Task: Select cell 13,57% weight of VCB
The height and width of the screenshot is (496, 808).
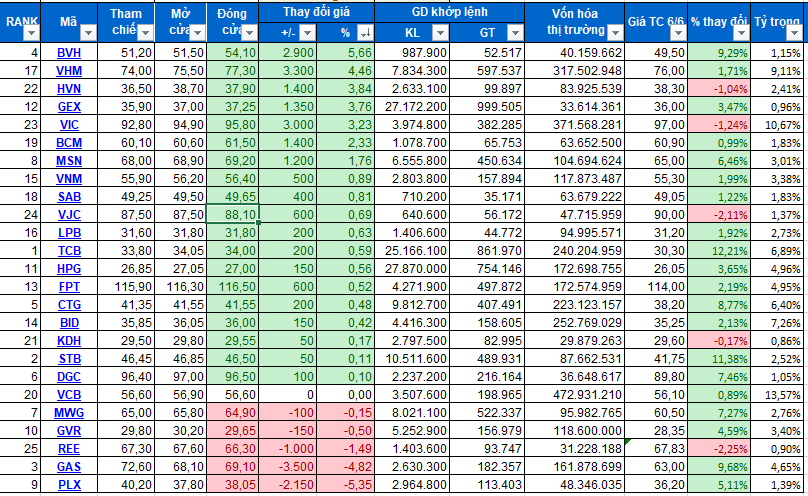Action: click(x=779, y=395)
